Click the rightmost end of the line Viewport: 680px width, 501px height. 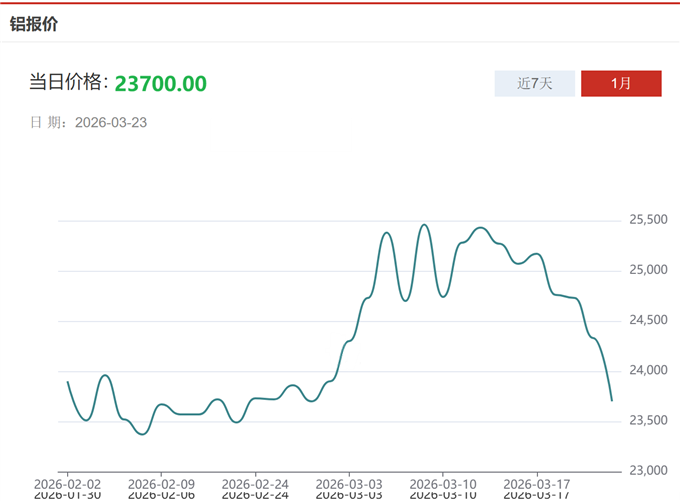point(611,400)
